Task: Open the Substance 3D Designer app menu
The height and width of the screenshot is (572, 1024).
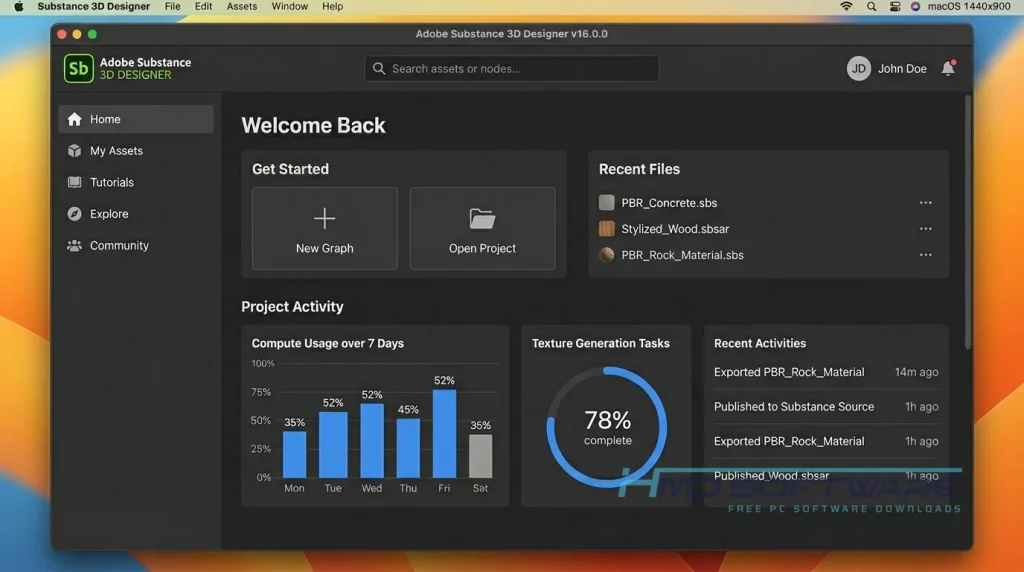Action: coord(93,7)
